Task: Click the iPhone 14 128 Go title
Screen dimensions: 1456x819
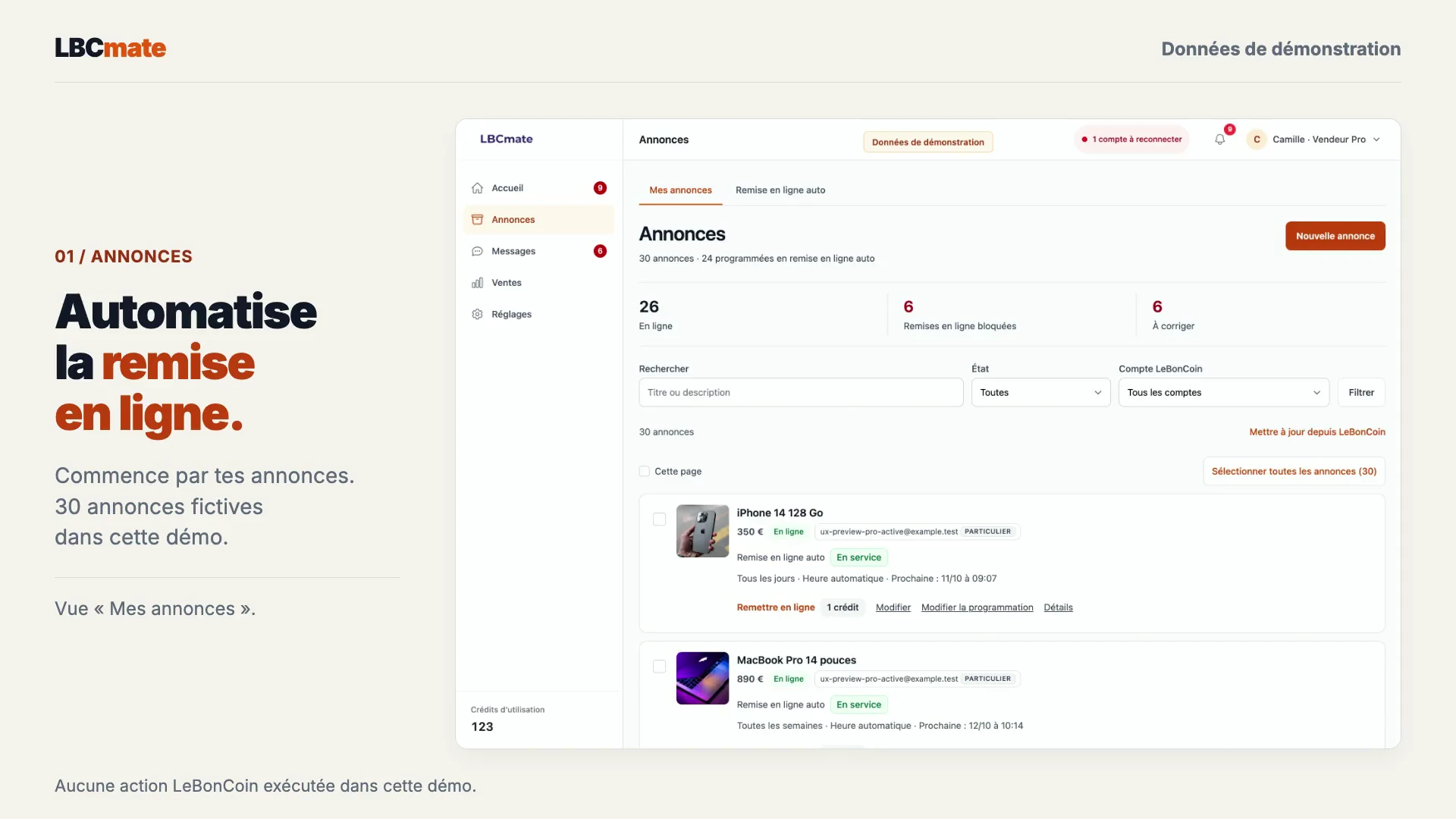Action: pos(780,513)
